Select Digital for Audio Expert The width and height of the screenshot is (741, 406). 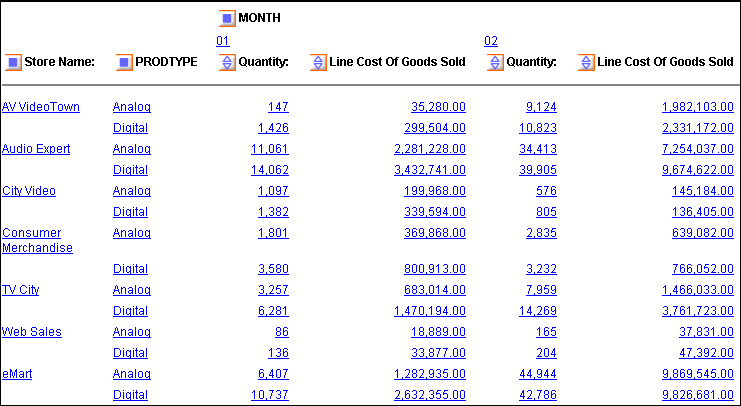click(130, 170)
